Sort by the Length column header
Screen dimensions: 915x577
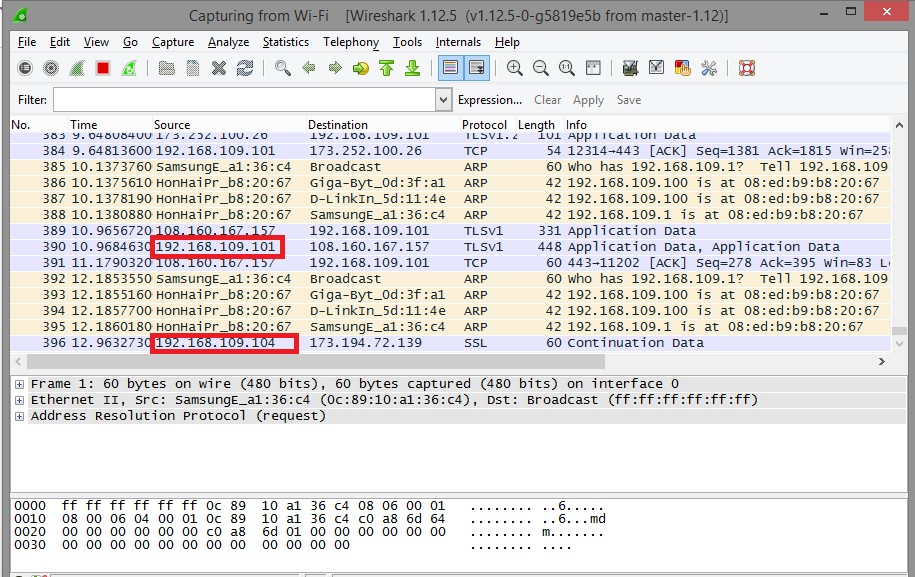click(x=540, y=124)
